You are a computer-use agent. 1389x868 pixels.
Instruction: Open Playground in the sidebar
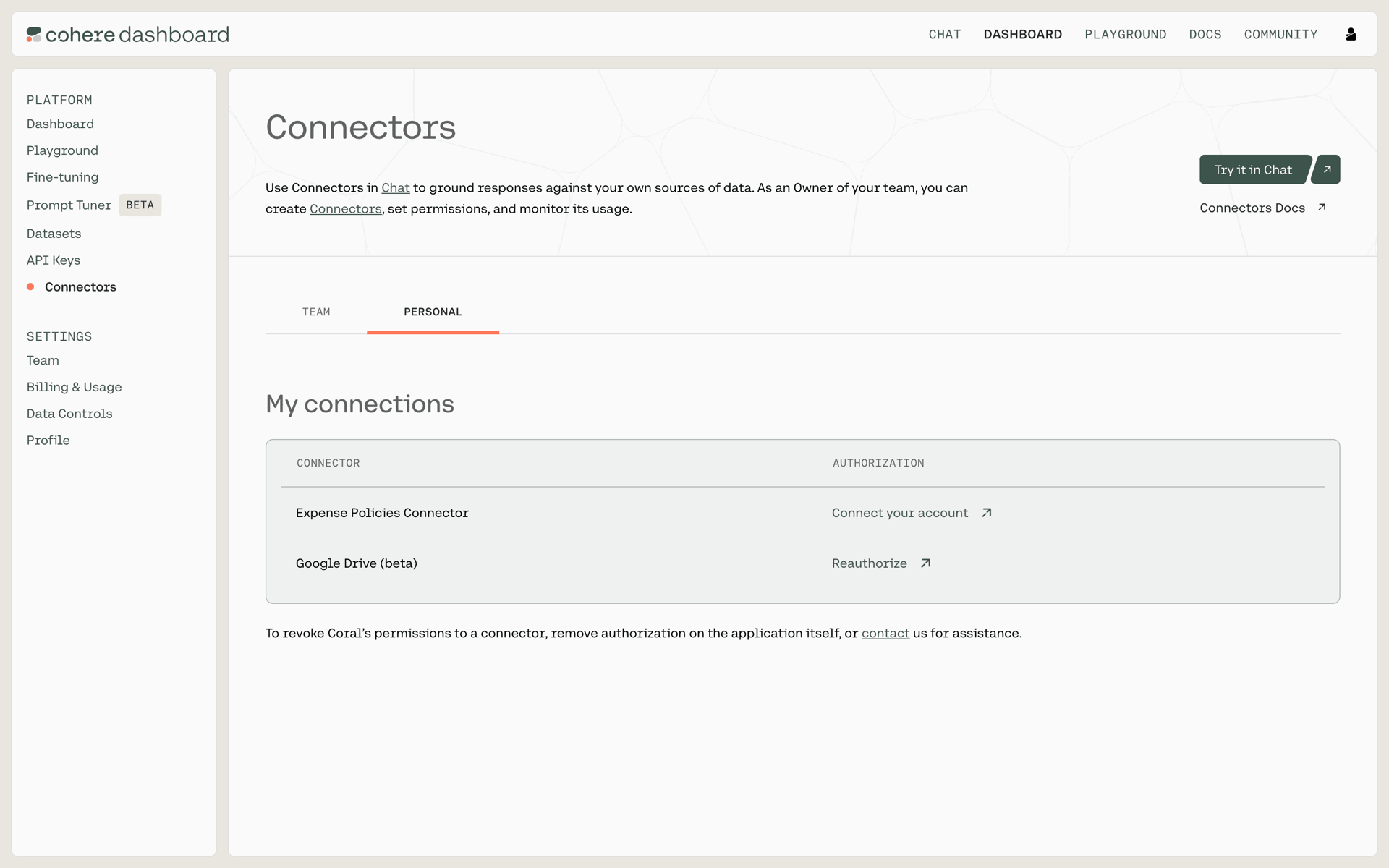(62, 150)
